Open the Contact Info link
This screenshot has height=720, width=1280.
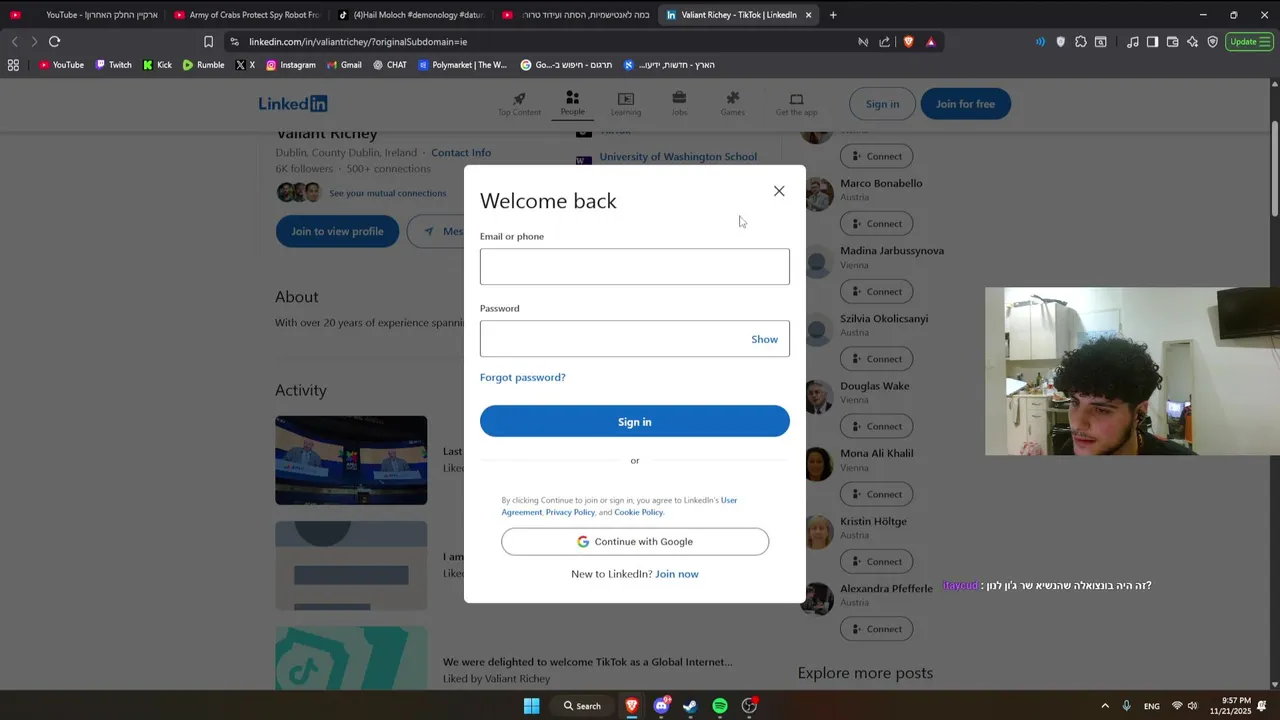tap(461, 153)
